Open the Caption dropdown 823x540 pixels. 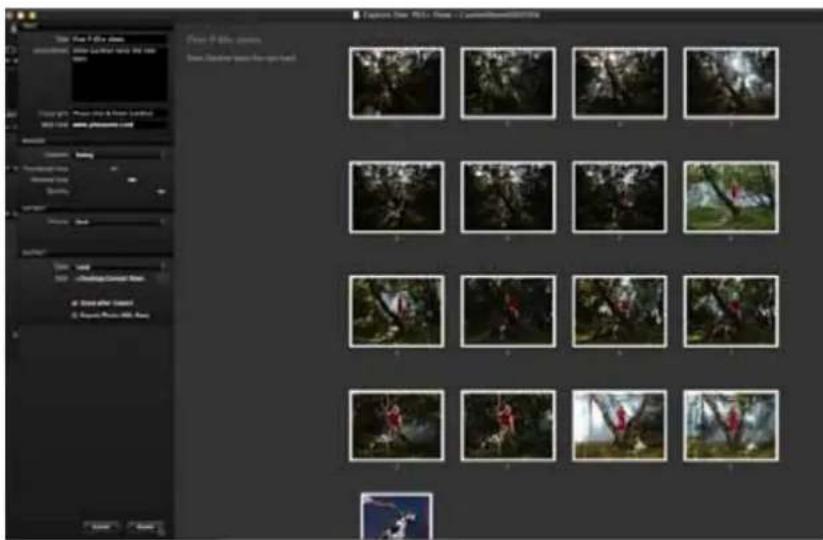pyautogui.click(x=120, y=155)
